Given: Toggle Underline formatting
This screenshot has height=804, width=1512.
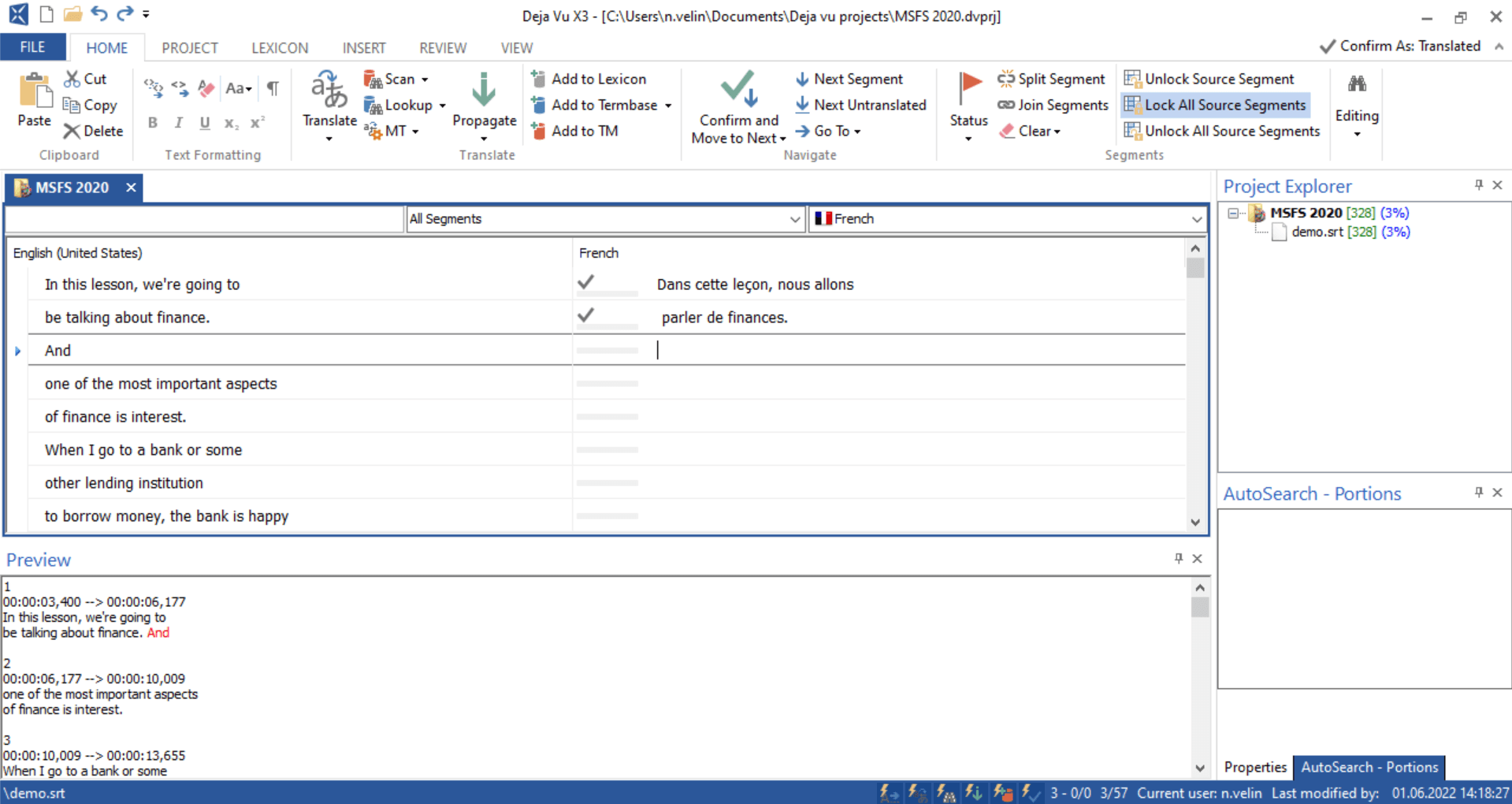Looking at the screenshot, I should coord(205,122).
